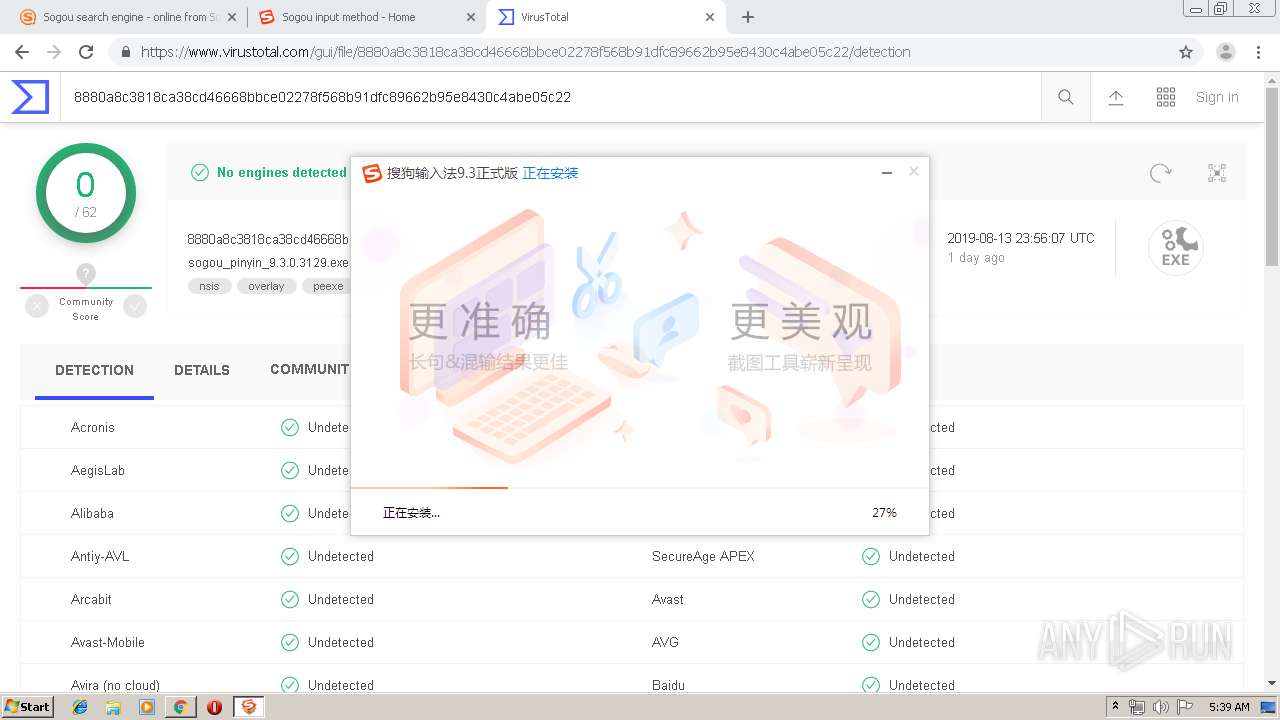Click the AVG engine name
1280x720 pixels.
pyautogui.click(x=665, y=642)
